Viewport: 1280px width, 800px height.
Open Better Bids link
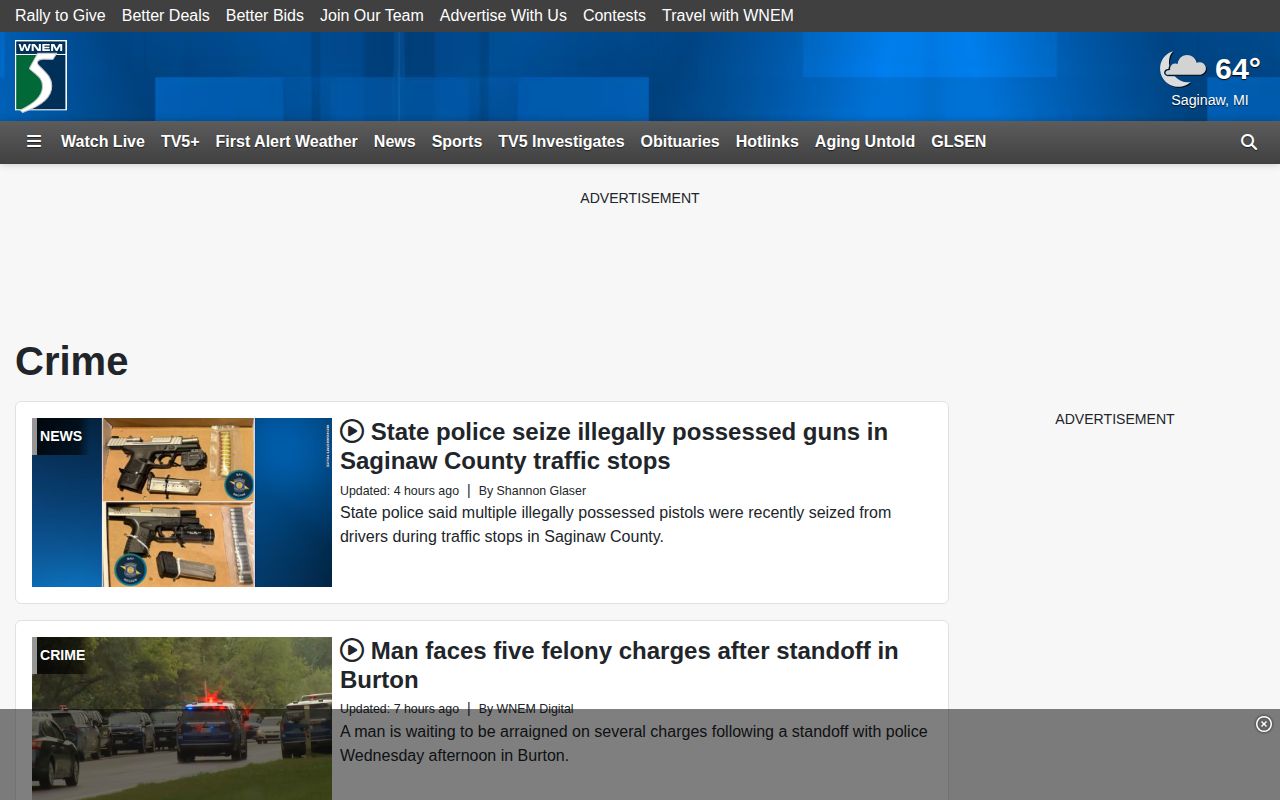click(x=265, y=15)
